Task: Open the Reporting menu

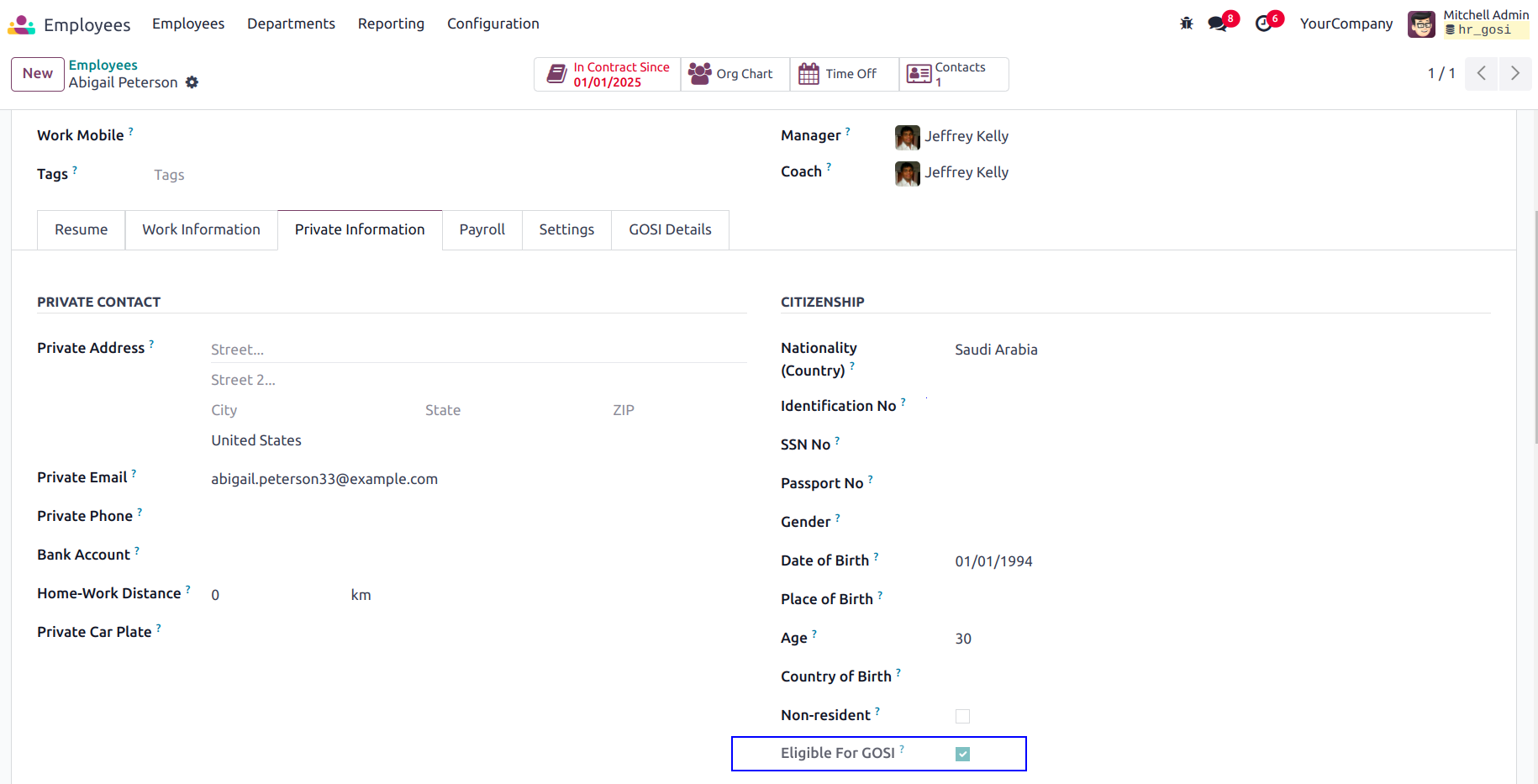Action: (391, 24)
